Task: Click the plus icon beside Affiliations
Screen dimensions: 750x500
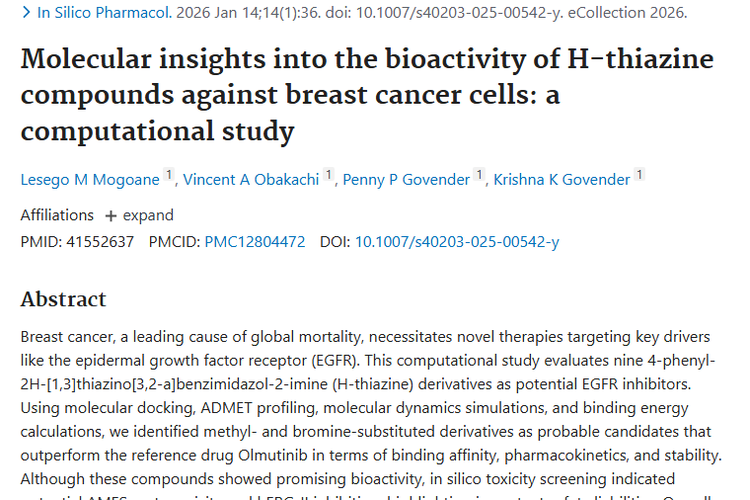Action: click(x=111, y=216)
